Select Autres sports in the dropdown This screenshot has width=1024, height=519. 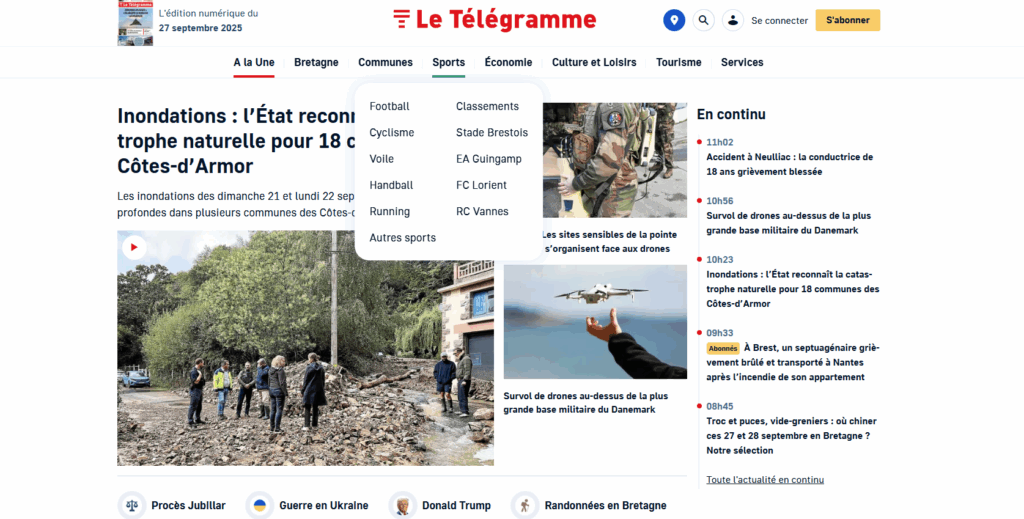pyautogui.click(x=402, y=238)
